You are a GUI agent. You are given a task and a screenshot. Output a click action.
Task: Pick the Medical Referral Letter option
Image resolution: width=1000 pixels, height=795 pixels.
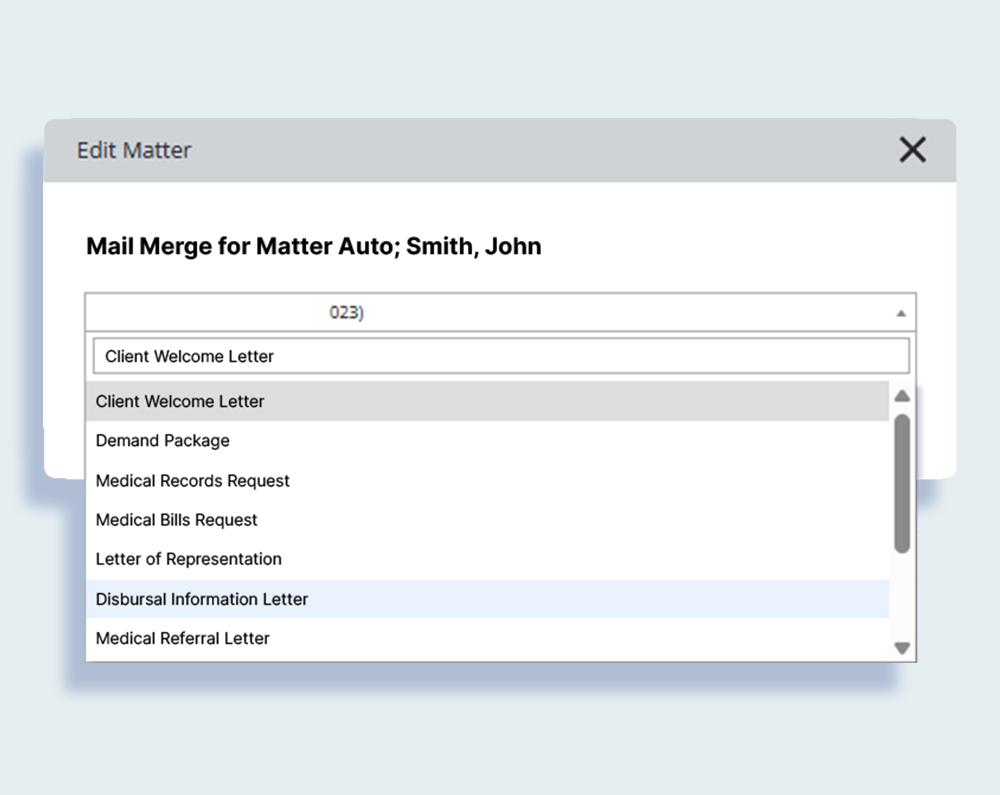pos(182,638)
